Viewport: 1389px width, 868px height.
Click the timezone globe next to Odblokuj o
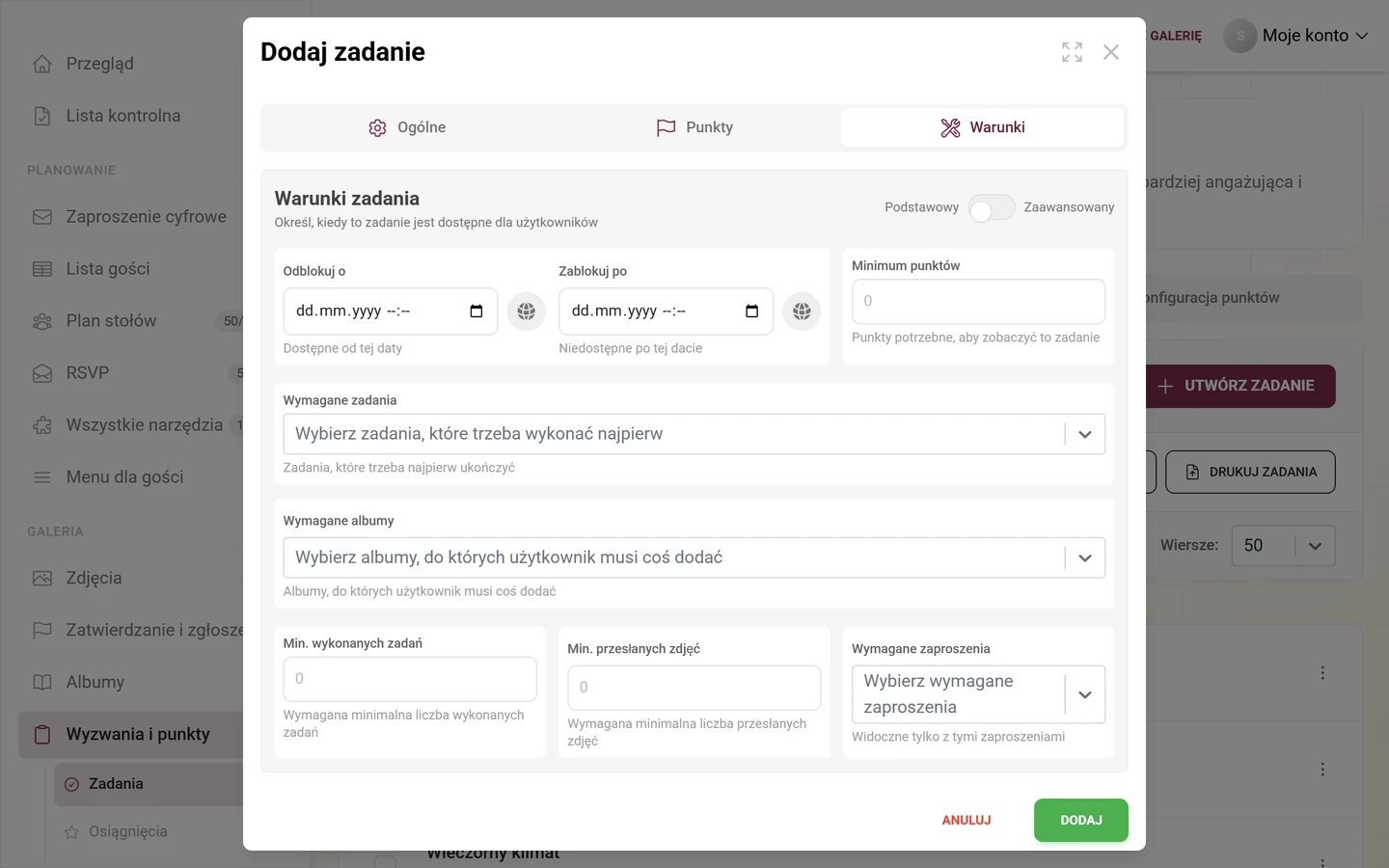[527, 312]
